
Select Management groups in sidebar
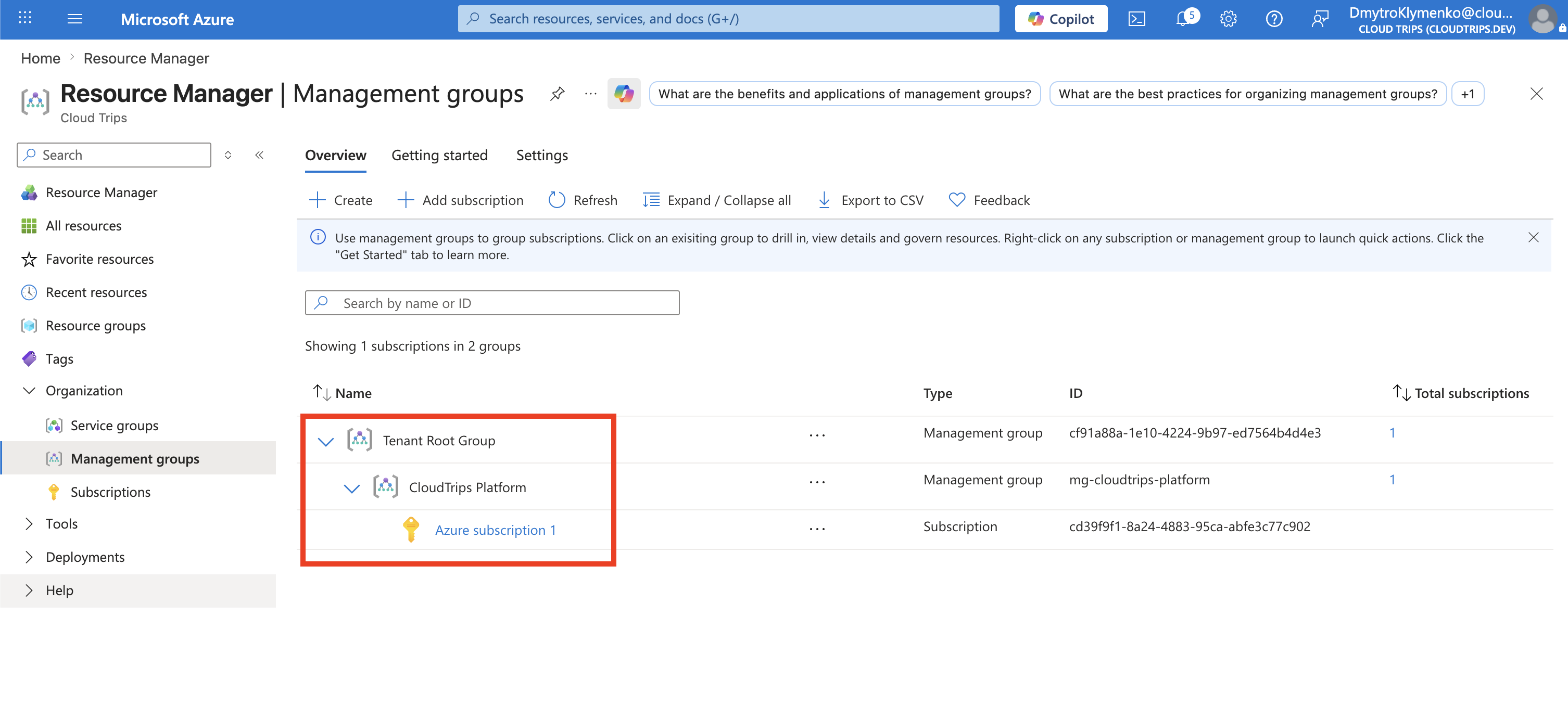coord(135,458)
